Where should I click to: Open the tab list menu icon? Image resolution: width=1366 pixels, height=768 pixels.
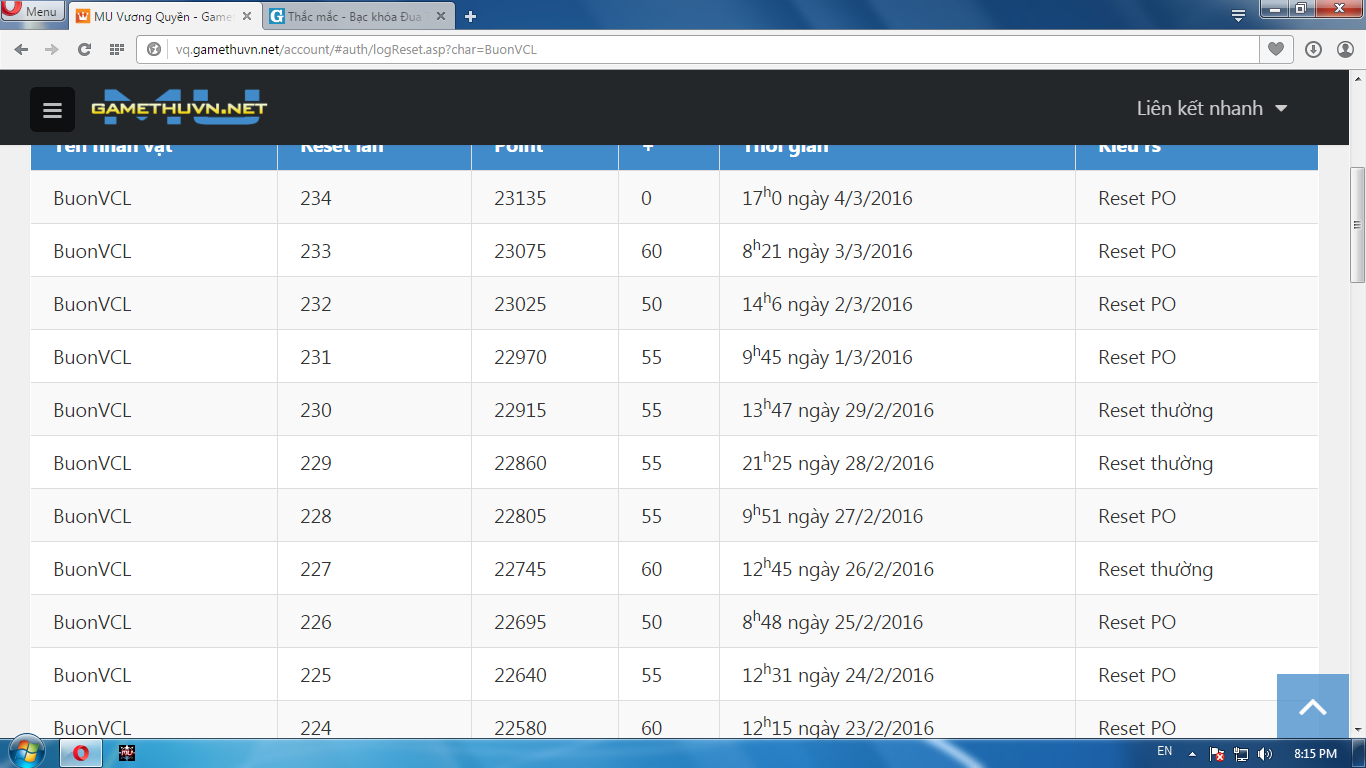click(1238, 15)
